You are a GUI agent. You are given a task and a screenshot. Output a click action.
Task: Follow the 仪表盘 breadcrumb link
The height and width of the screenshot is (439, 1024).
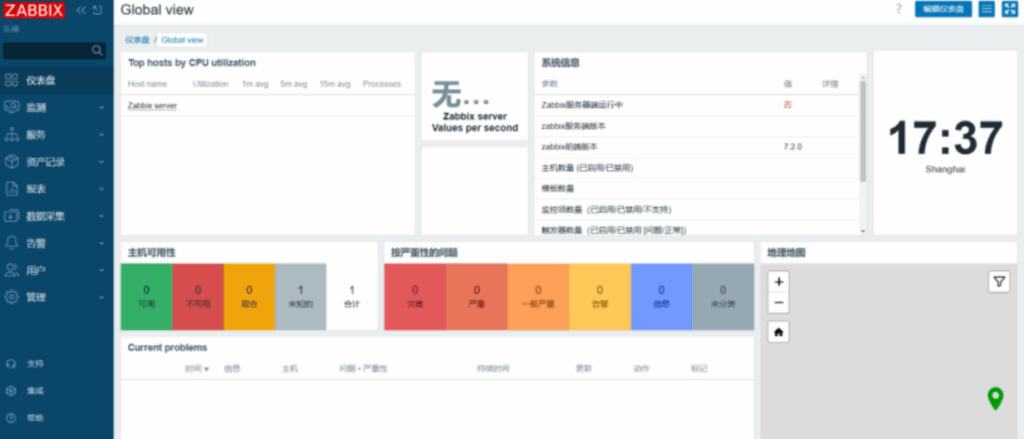(137, 40)
